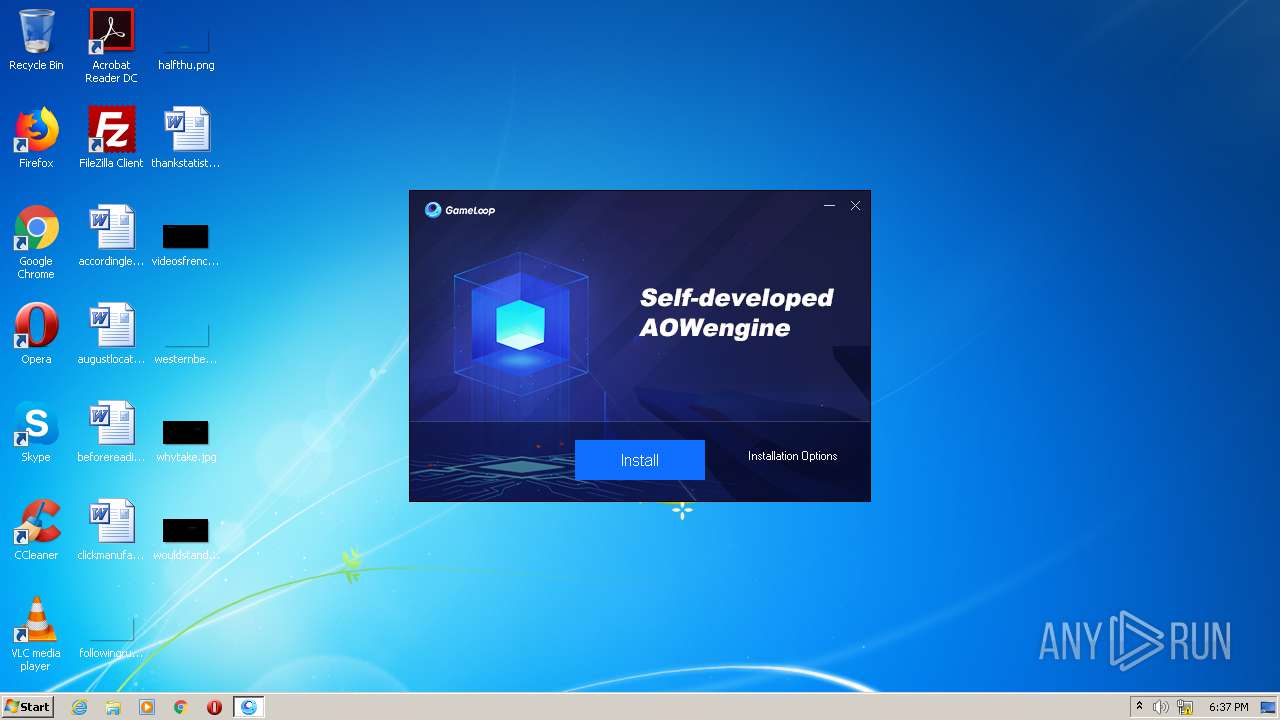
Task: Open Windows Explorer from taskbar
Action: (x=113, y=707)
